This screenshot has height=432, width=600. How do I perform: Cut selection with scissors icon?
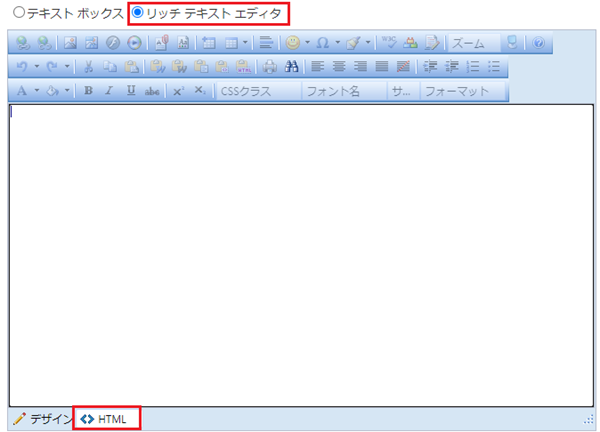pos(88,67)
